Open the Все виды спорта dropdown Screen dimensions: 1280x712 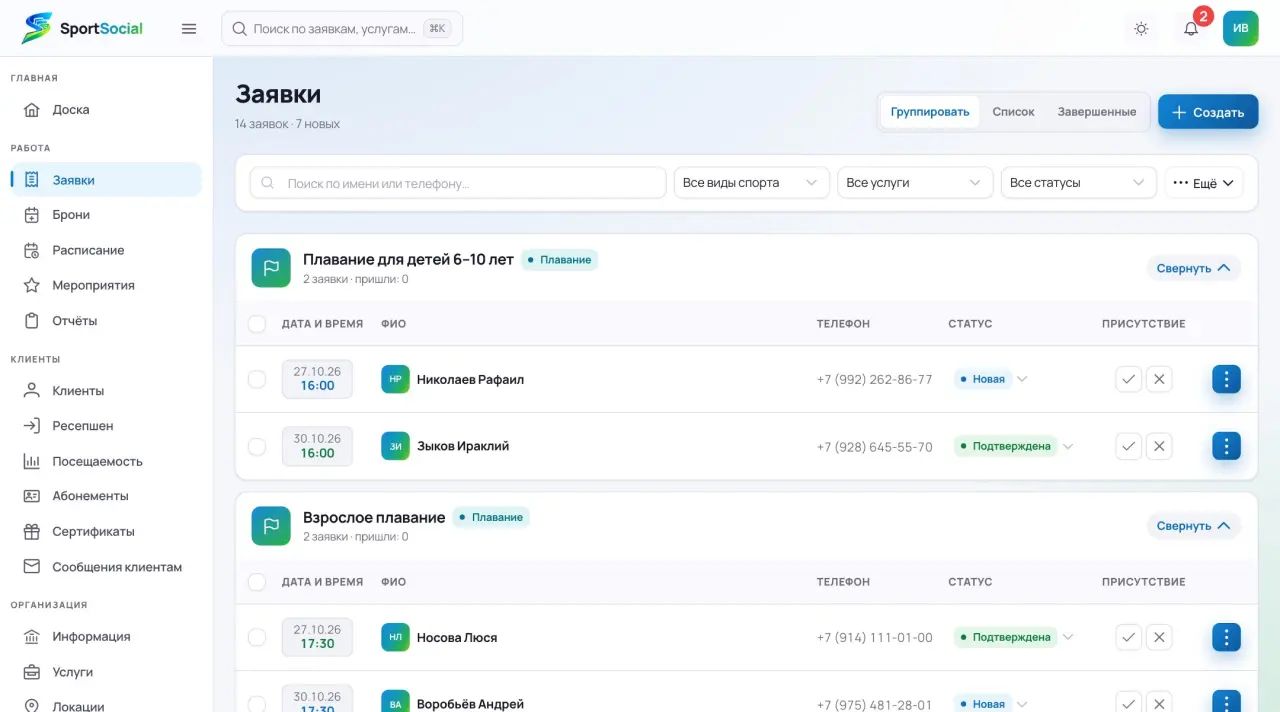pyautogui.click(x=751, y=183)
